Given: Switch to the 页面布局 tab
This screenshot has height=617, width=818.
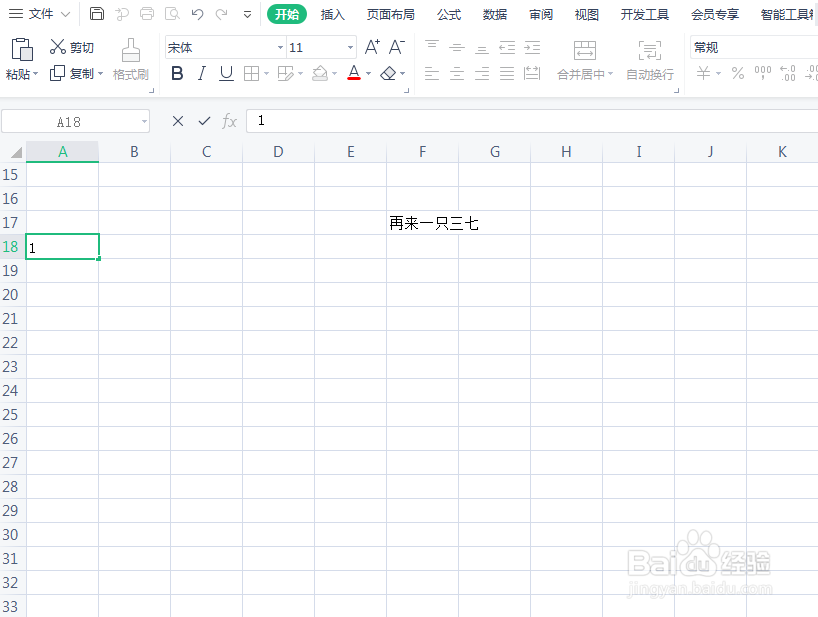Looking at the screenshot, I should tap(390, 15).
